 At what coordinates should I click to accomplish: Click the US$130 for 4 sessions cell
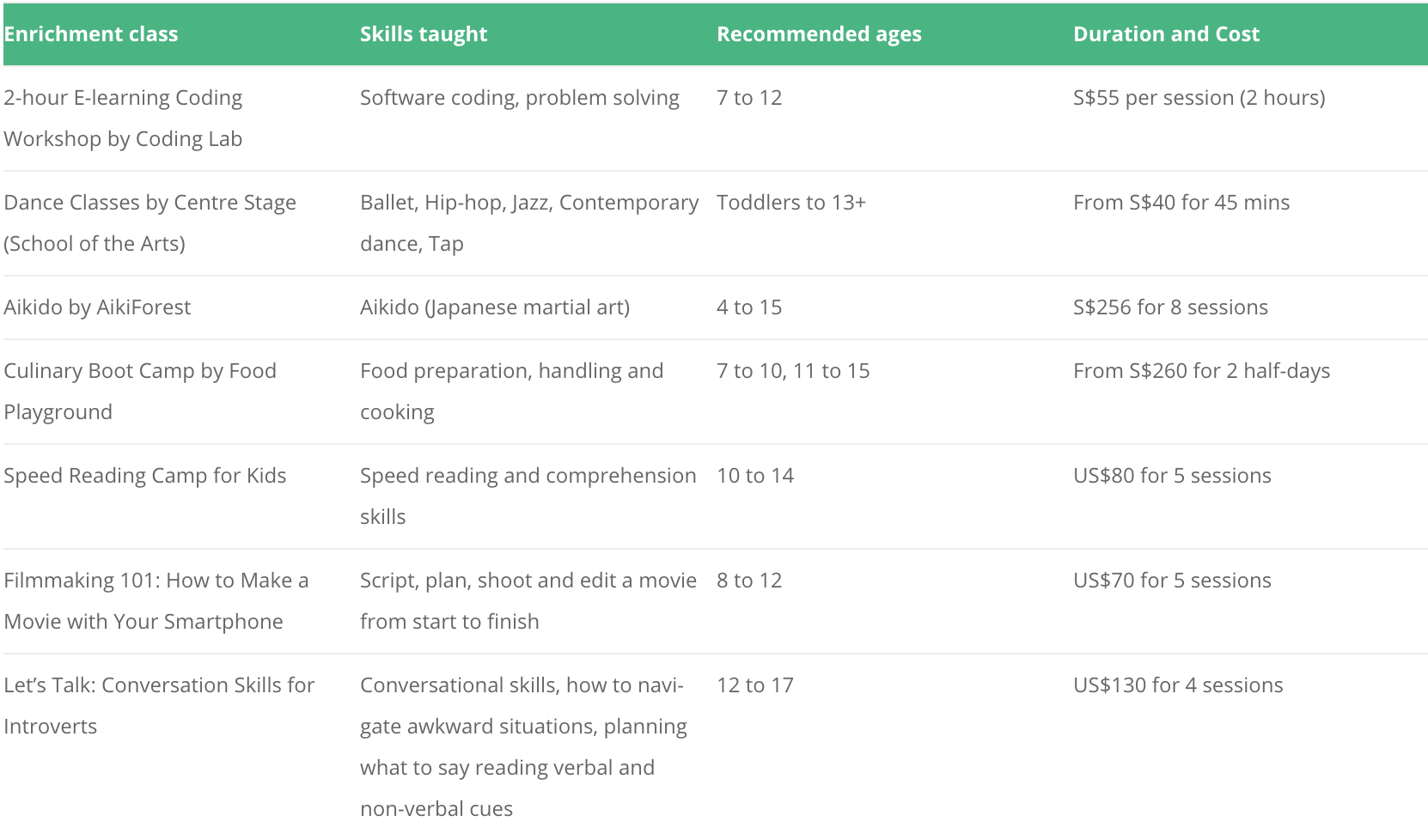click(1178, 685)
